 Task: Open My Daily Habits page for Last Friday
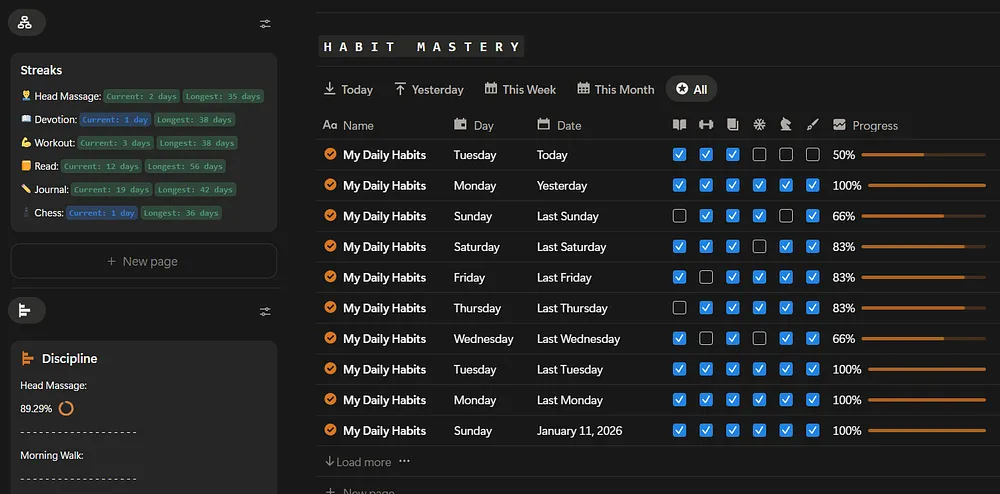click(385, 277)
